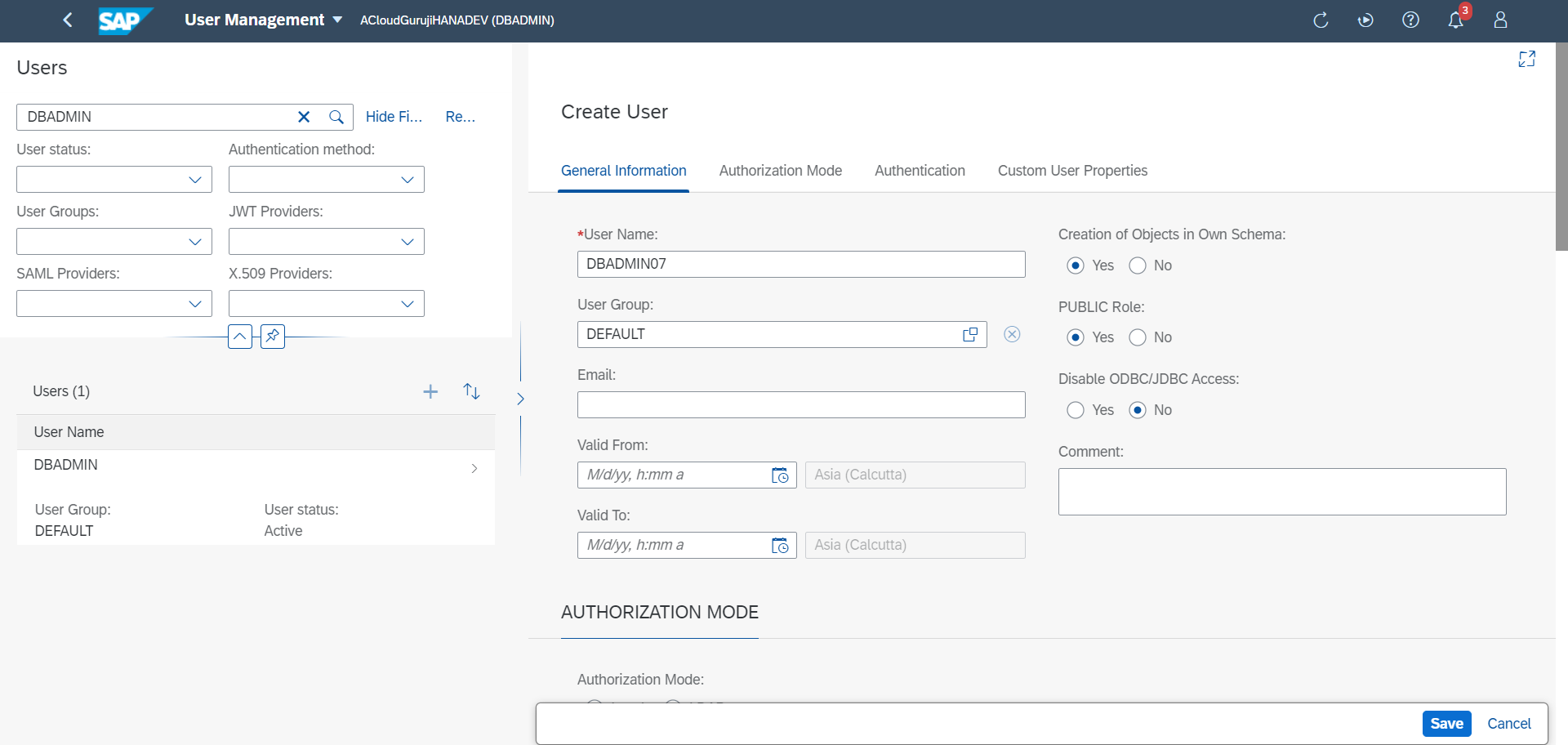
Task: Open Valid From date picker
Action: [780, 475]
